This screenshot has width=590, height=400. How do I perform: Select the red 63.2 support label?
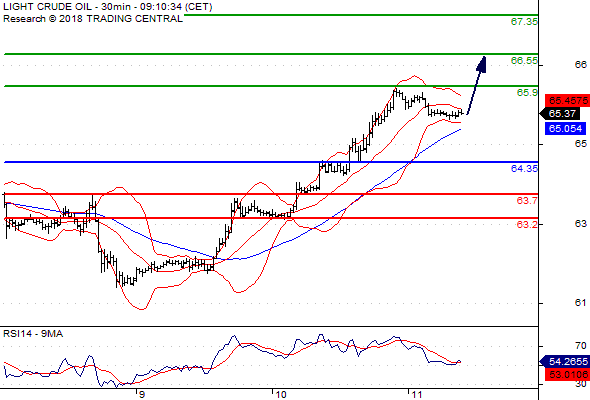527,225
